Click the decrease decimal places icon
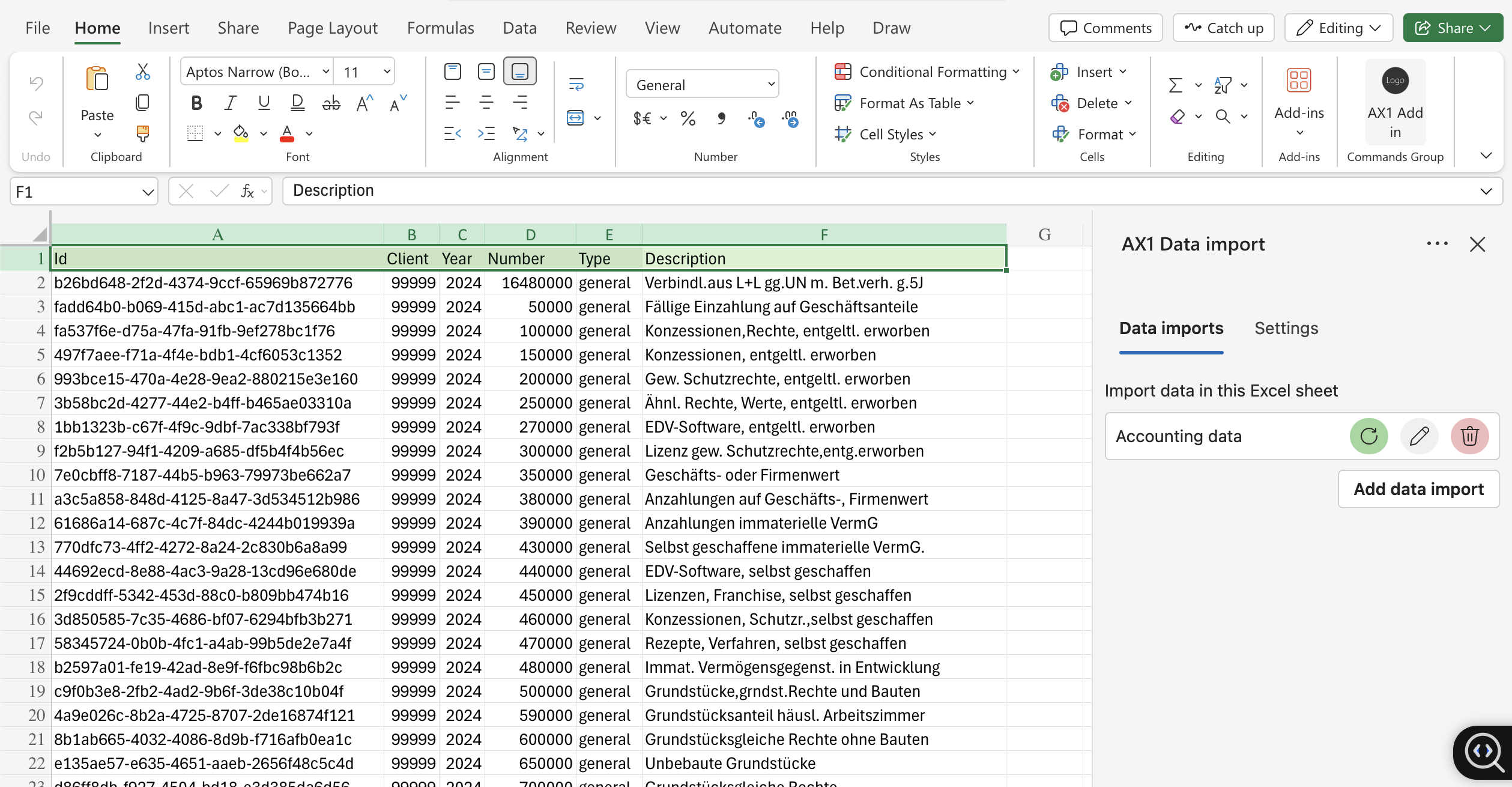This screenshot has height=787, width=1512. click(757, 118)
